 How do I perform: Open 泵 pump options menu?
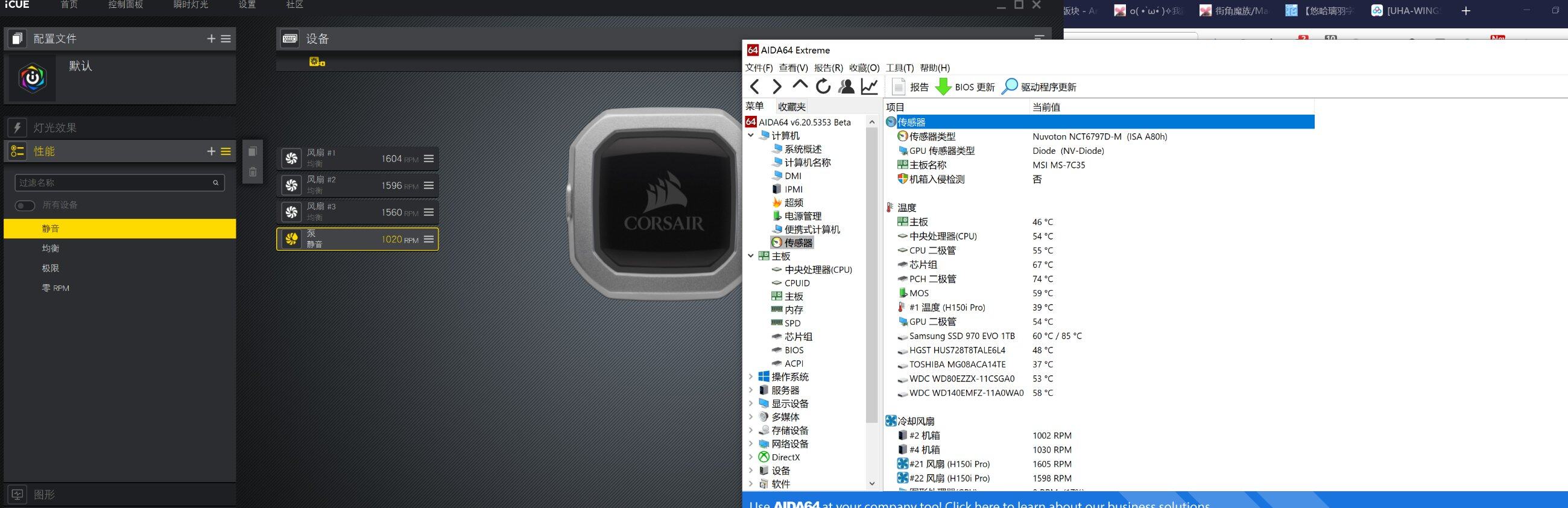pos(429,239)
